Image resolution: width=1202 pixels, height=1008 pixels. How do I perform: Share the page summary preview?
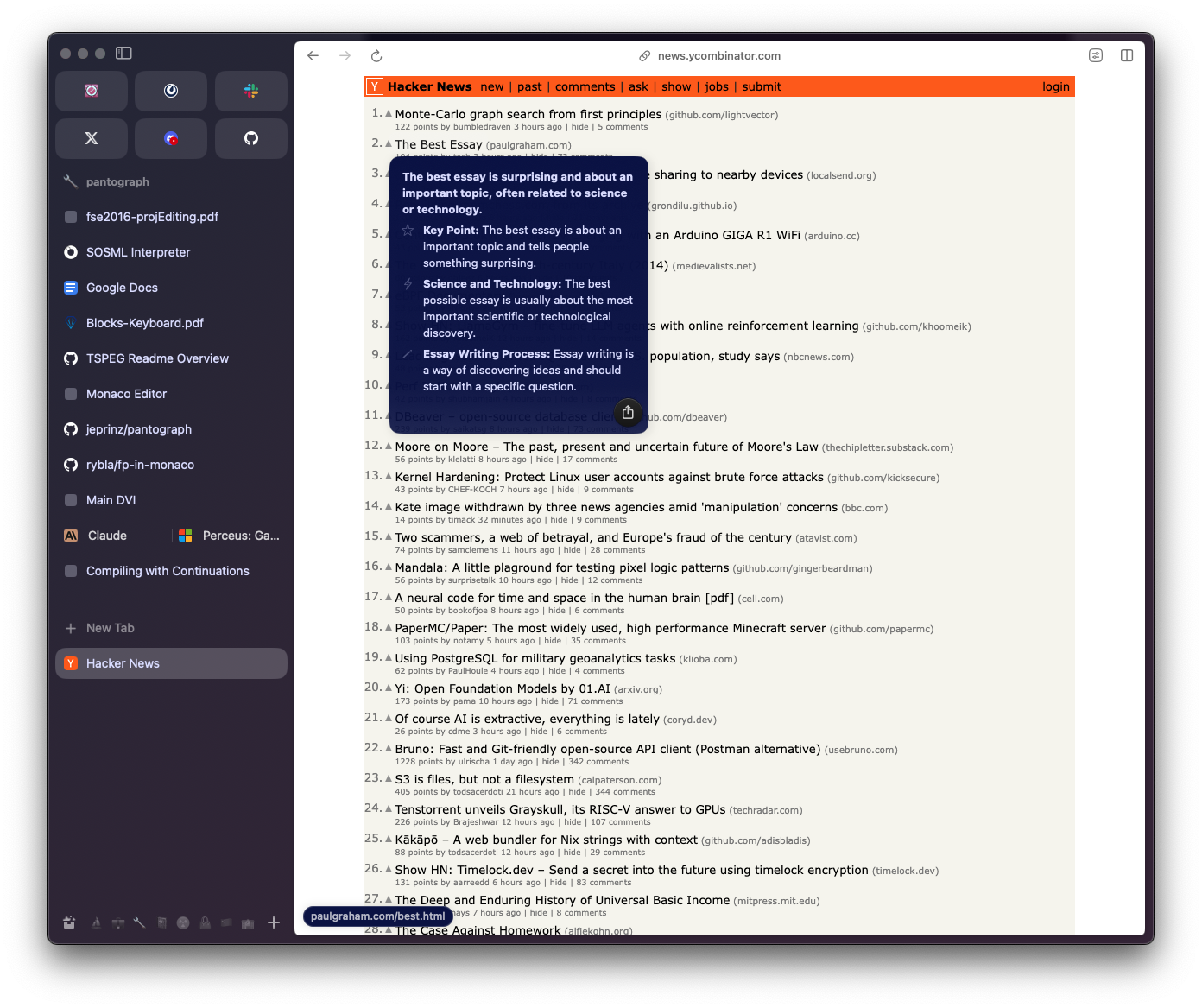[628, 413]
